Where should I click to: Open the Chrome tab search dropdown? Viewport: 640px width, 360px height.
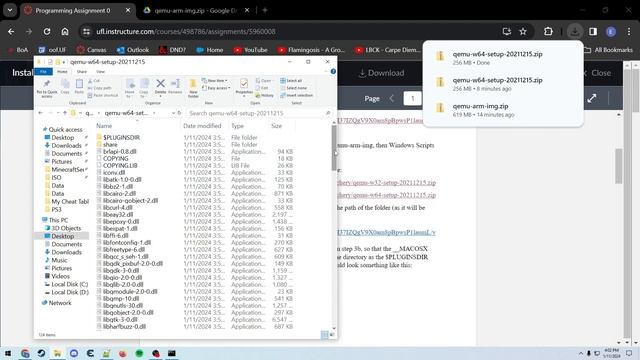(10, 11)
